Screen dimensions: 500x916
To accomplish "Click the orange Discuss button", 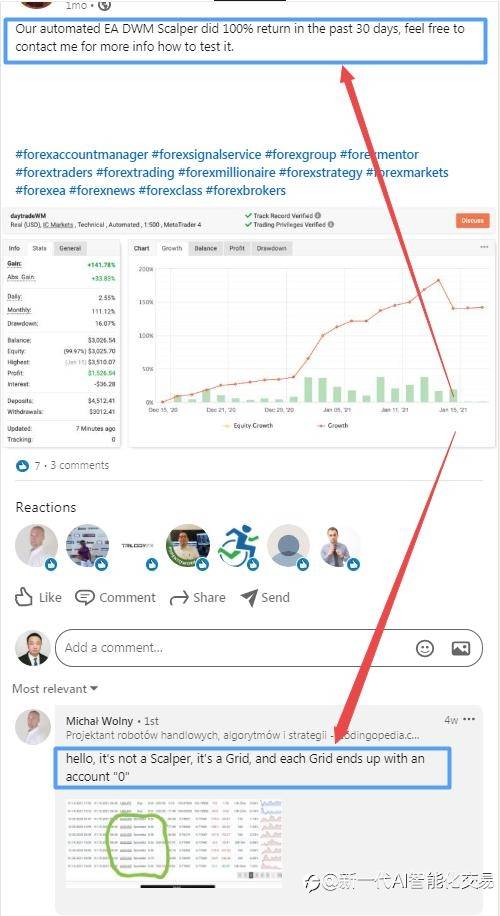I will click(473, 220).
